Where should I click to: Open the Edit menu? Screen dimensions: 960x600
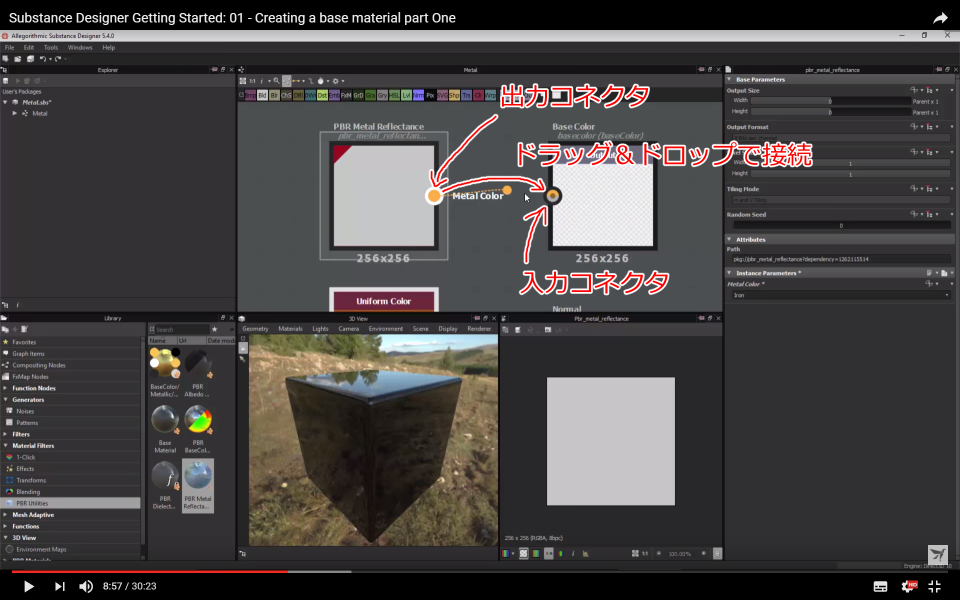(x=29, y=47)
